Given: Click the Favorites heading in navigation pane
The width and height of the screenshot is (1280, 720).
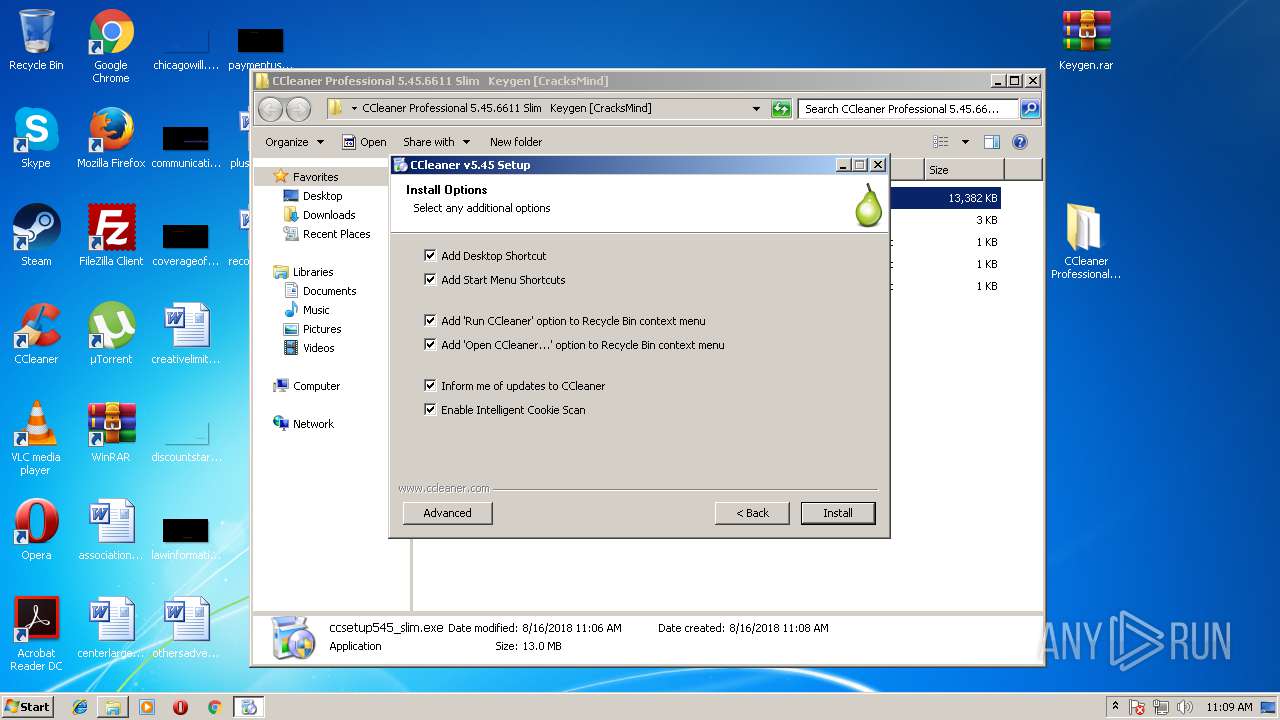Looking at the screenshot, I should click(315, 177).
